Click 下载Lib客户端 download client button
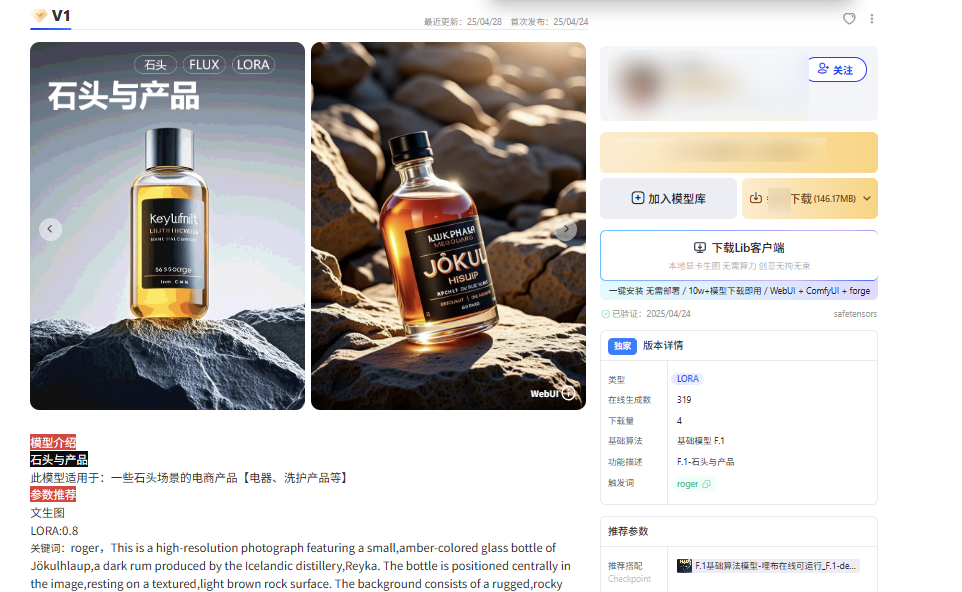 point(739,255)
